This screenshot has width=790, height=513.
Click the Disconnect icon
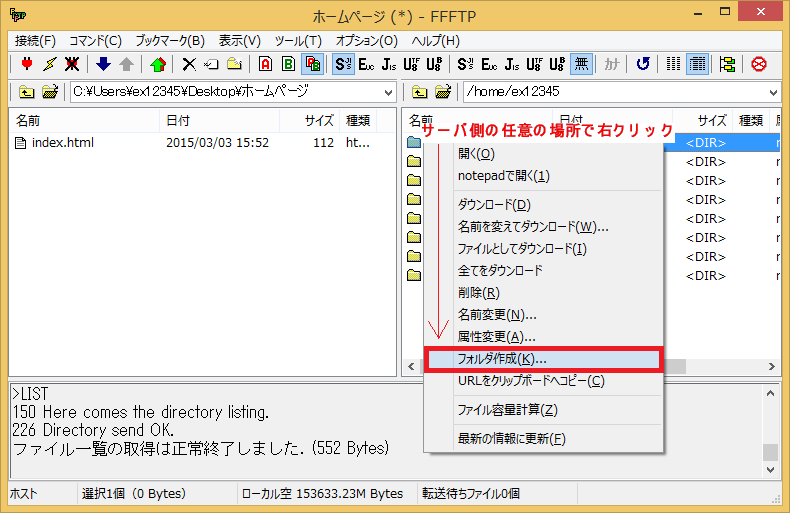tap(72, 64)
